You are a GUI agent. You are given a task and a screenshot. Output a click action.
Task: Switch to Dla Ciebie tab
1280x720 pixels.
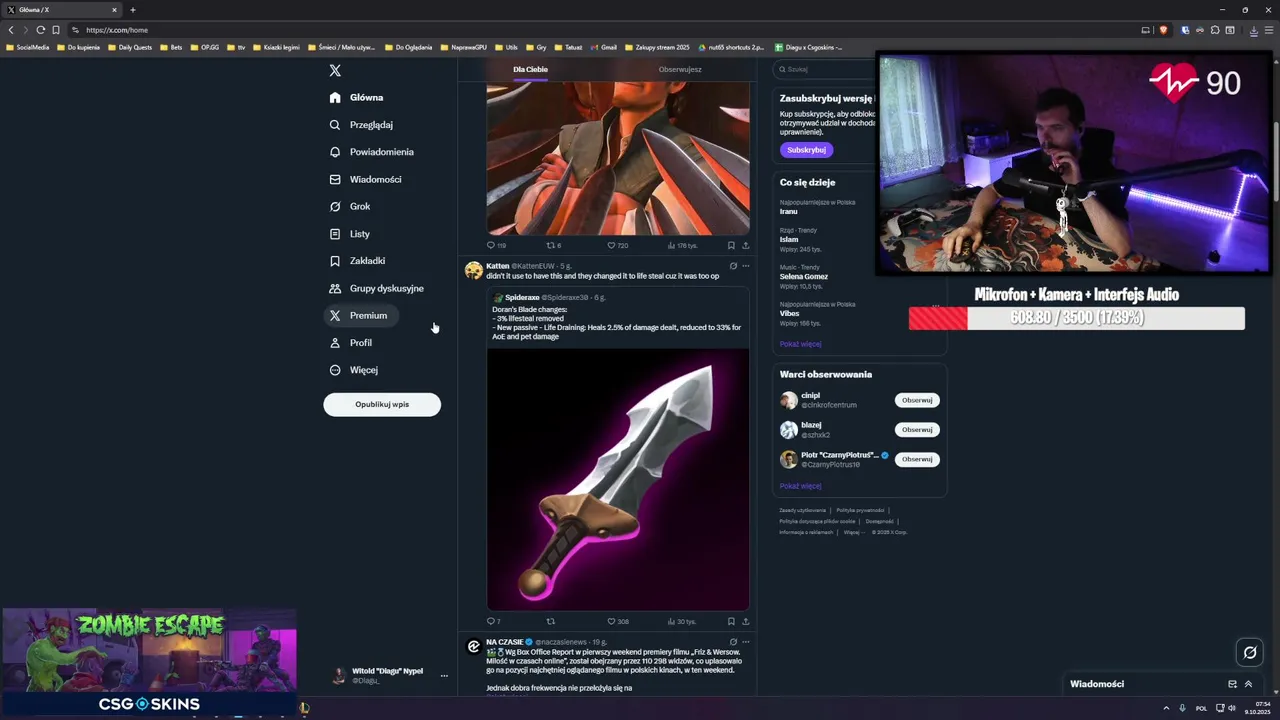pyautogui.click(x=530, y=69)
